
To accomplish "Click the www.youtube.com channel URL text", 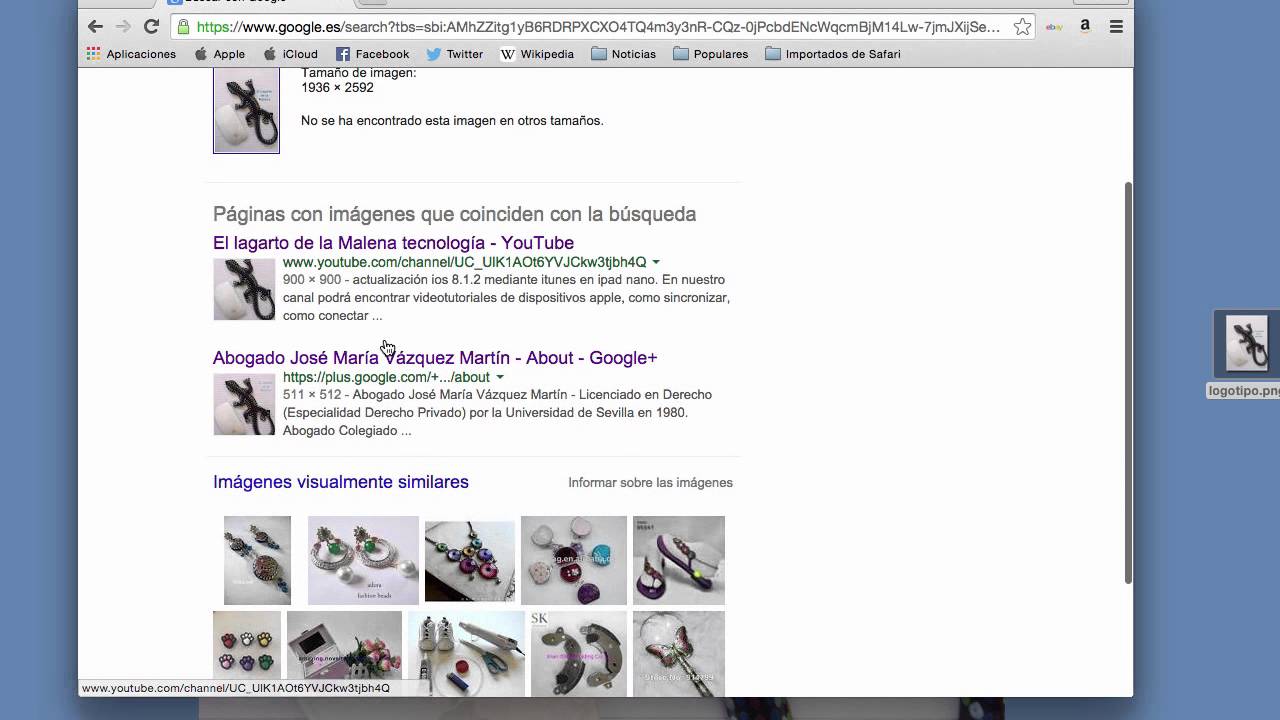I will click(464, 263).
